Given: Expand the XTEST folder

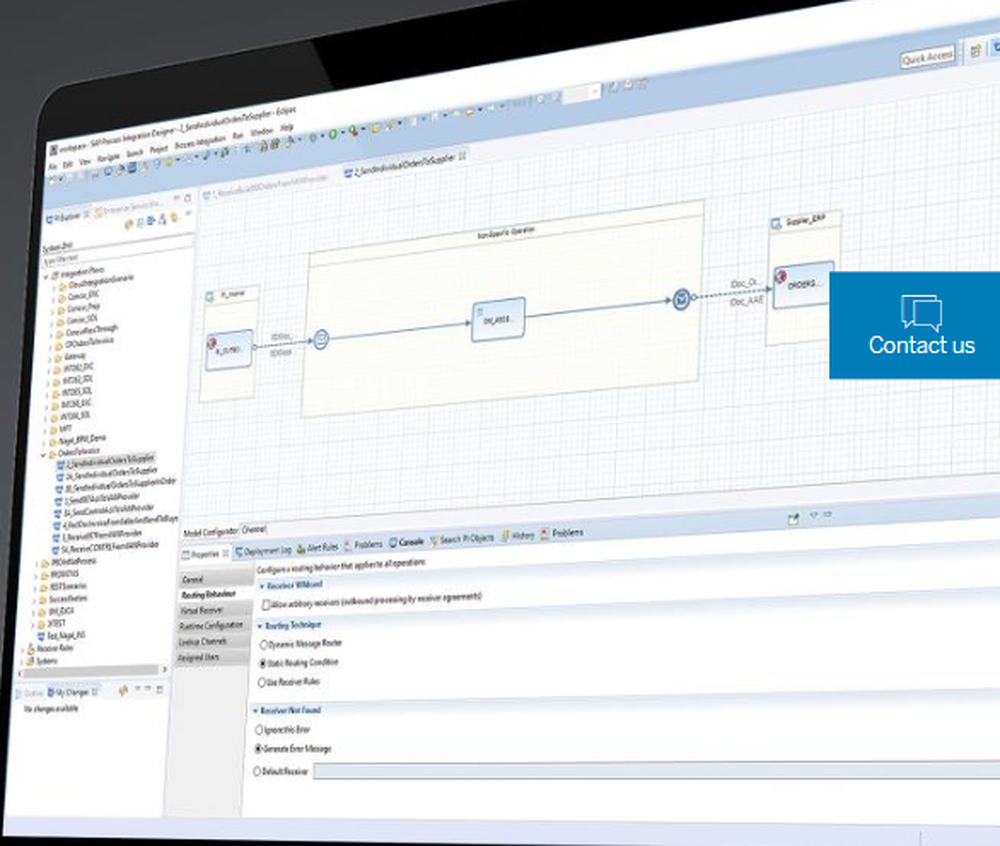Looking at the screenshot, I should [34, 625].
